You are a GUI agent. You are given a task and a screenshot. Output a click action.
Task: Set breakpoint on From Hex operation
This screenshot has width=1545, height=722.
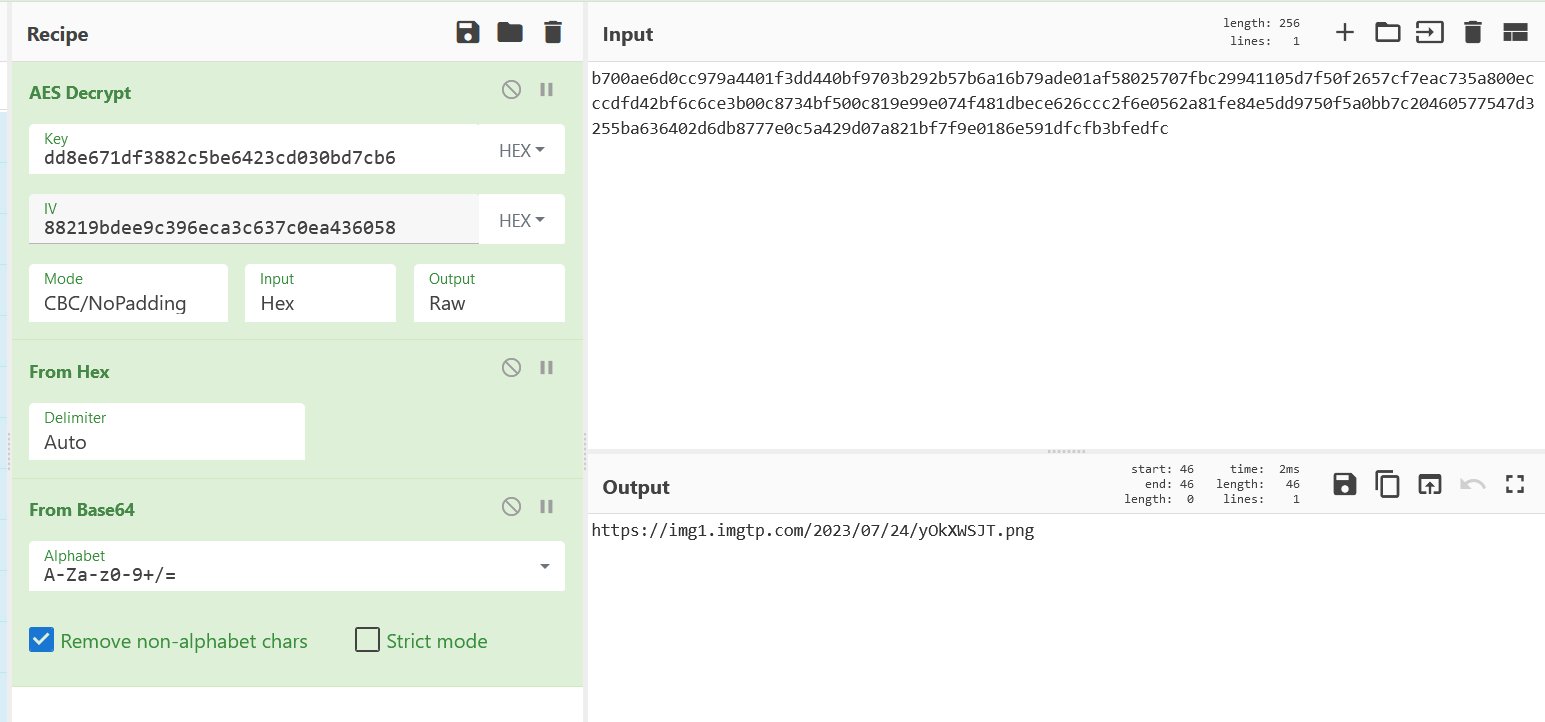coord(547,368)
